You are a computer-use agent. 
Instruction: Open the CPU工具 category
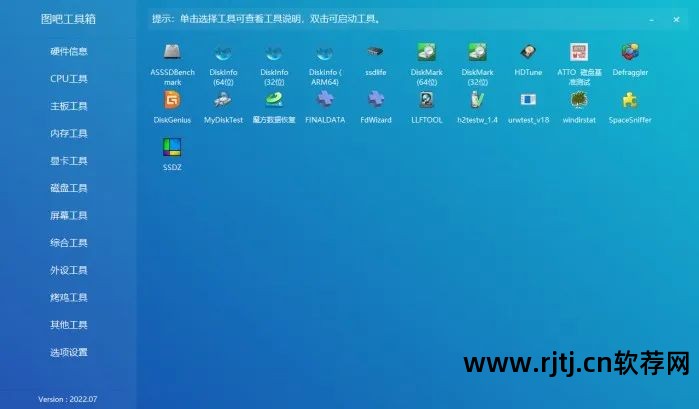(69, 78)
